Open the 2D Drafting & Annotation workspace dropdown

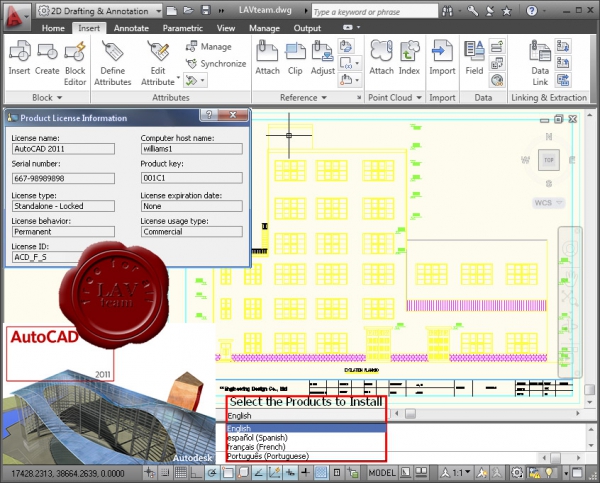point(99,11)
